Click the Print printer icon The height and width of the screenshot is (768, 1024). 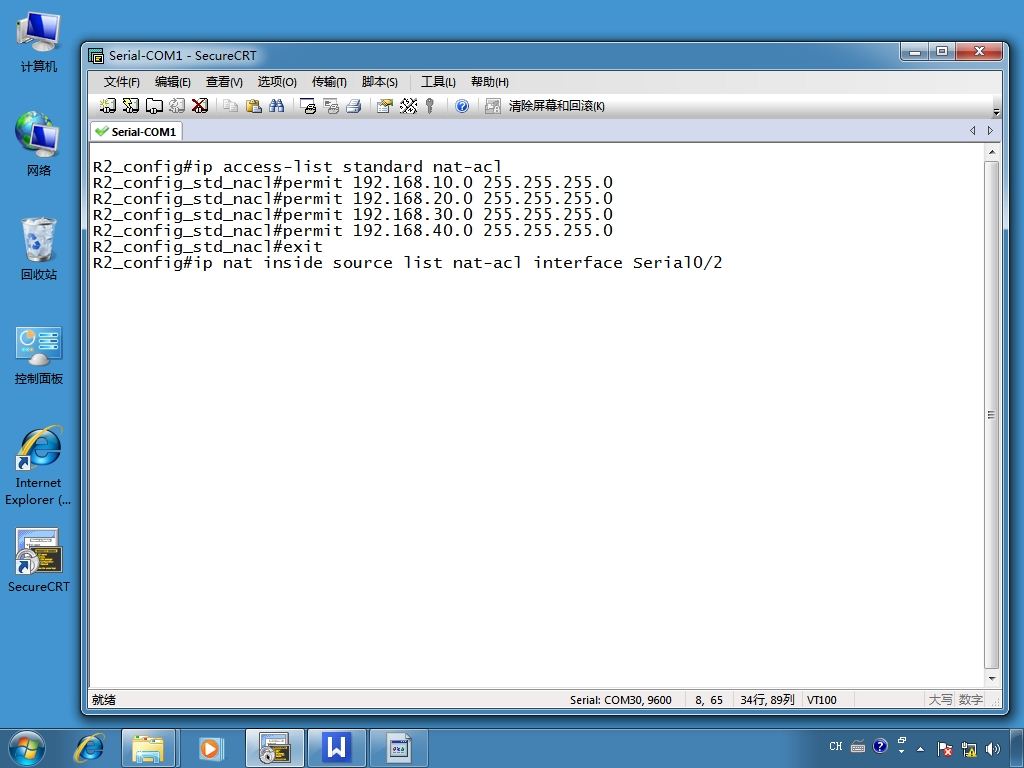tap(354, 105)
